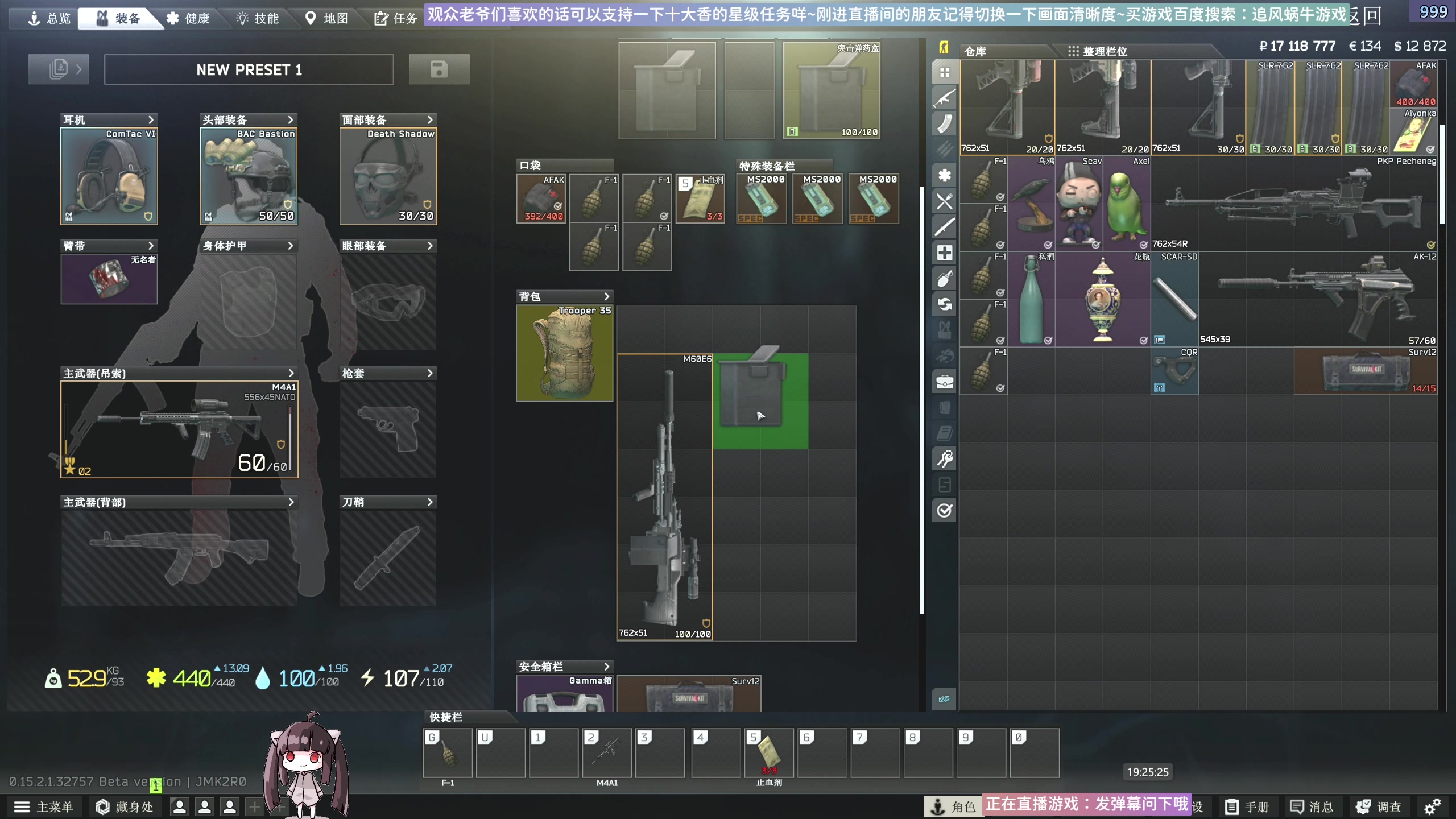1456x819 pixels.
Task: Switch to the 技能 skills tab
Action: point(257,18)
